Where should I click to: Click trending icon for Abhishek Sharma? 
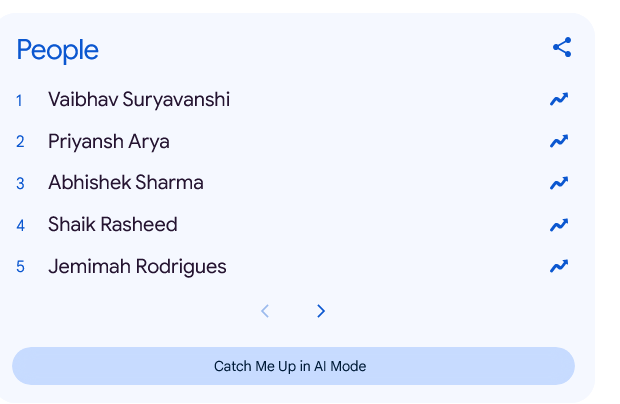pyautogui.click(x=559, y=183)
